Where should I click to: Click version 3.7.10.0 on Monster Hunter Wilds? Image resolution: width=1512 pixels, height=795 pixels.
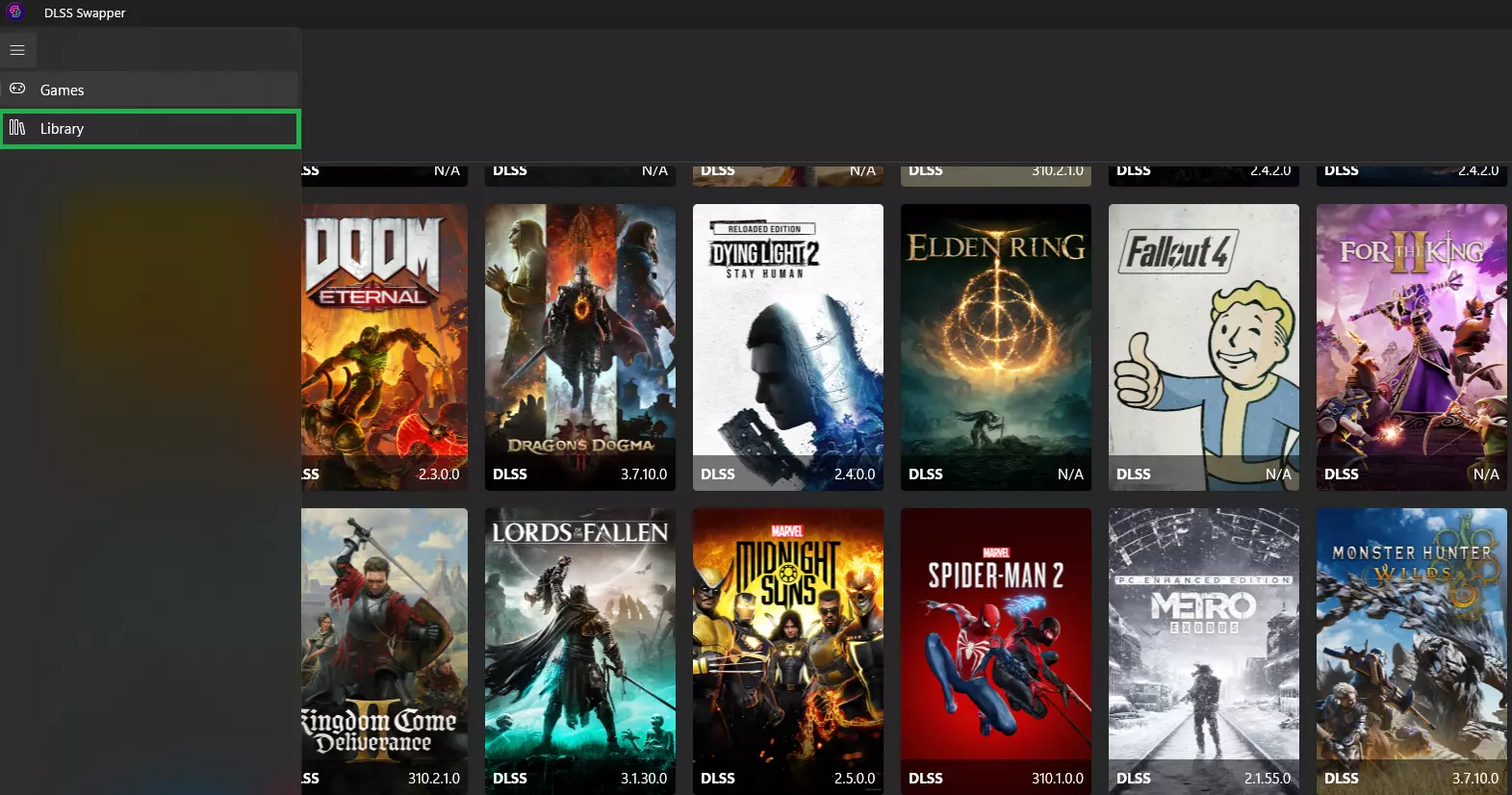click(1475, 779)
